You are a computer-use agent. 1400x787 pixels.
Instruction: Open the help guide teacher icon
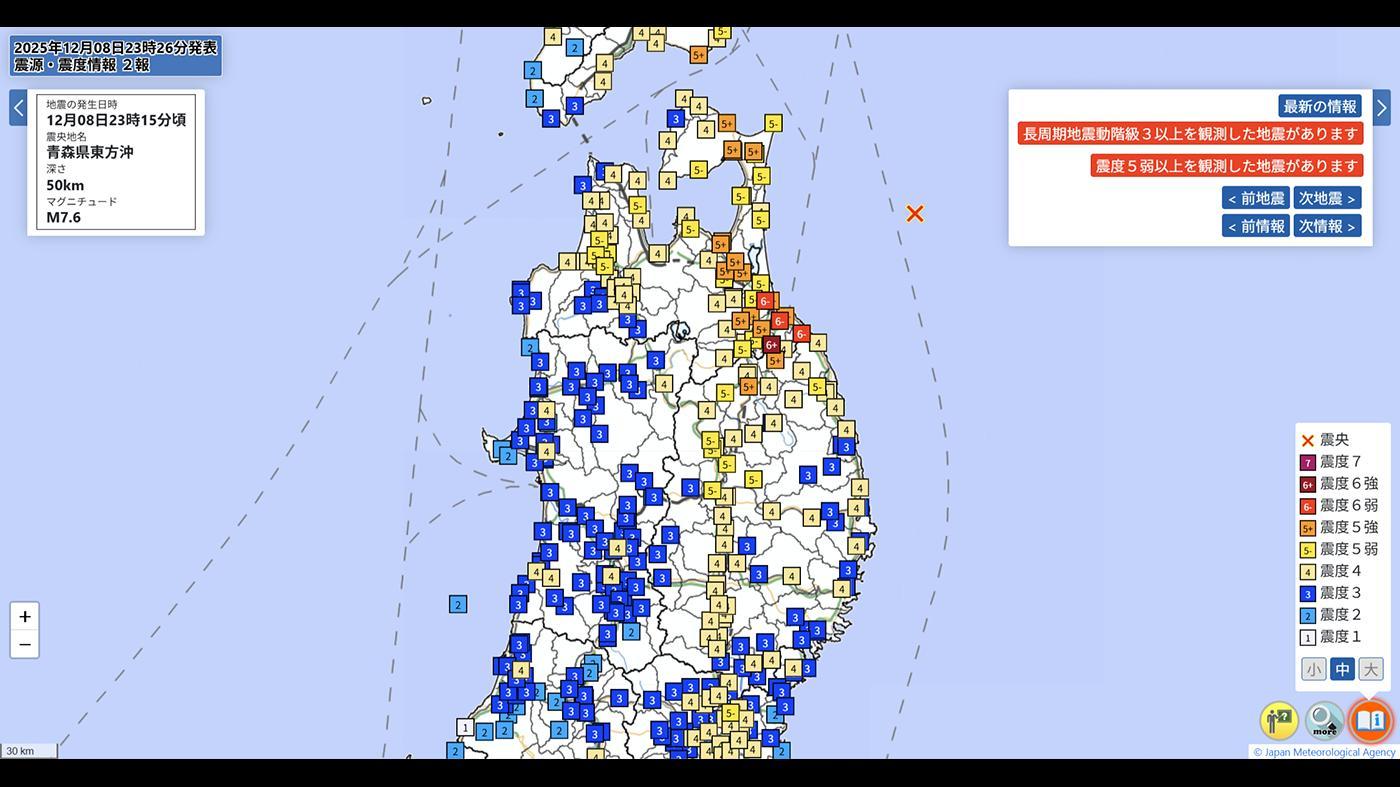pyautogui.click(x=1279, y=720)
